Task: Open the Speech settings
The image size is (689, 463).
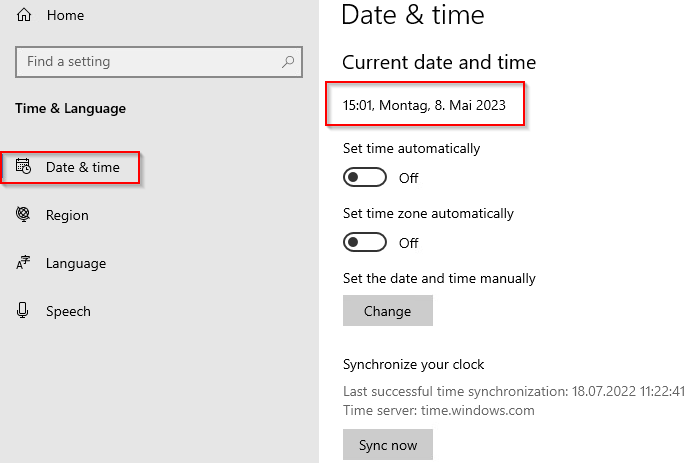Action: tap(68, 311)
